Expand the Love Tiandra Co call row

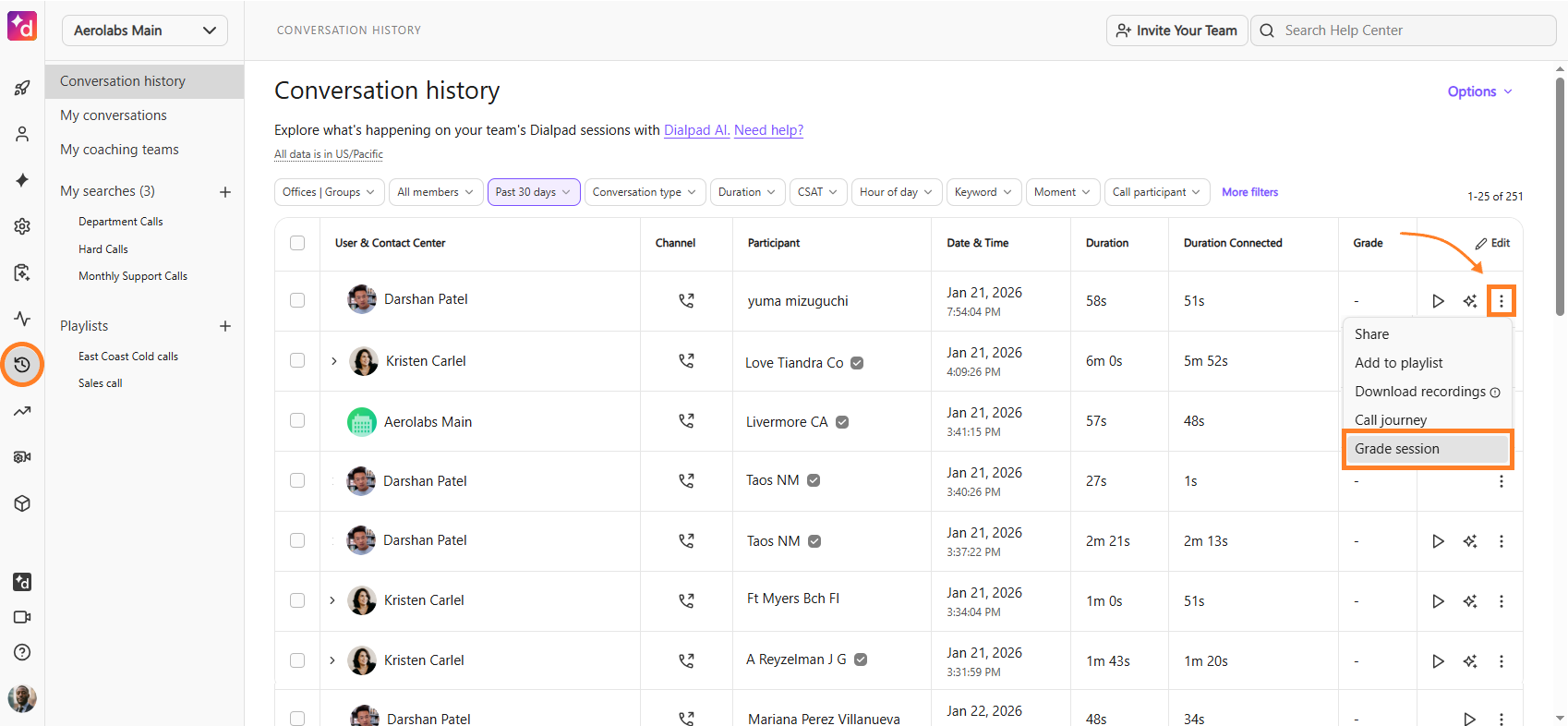(x=334, y=361)
